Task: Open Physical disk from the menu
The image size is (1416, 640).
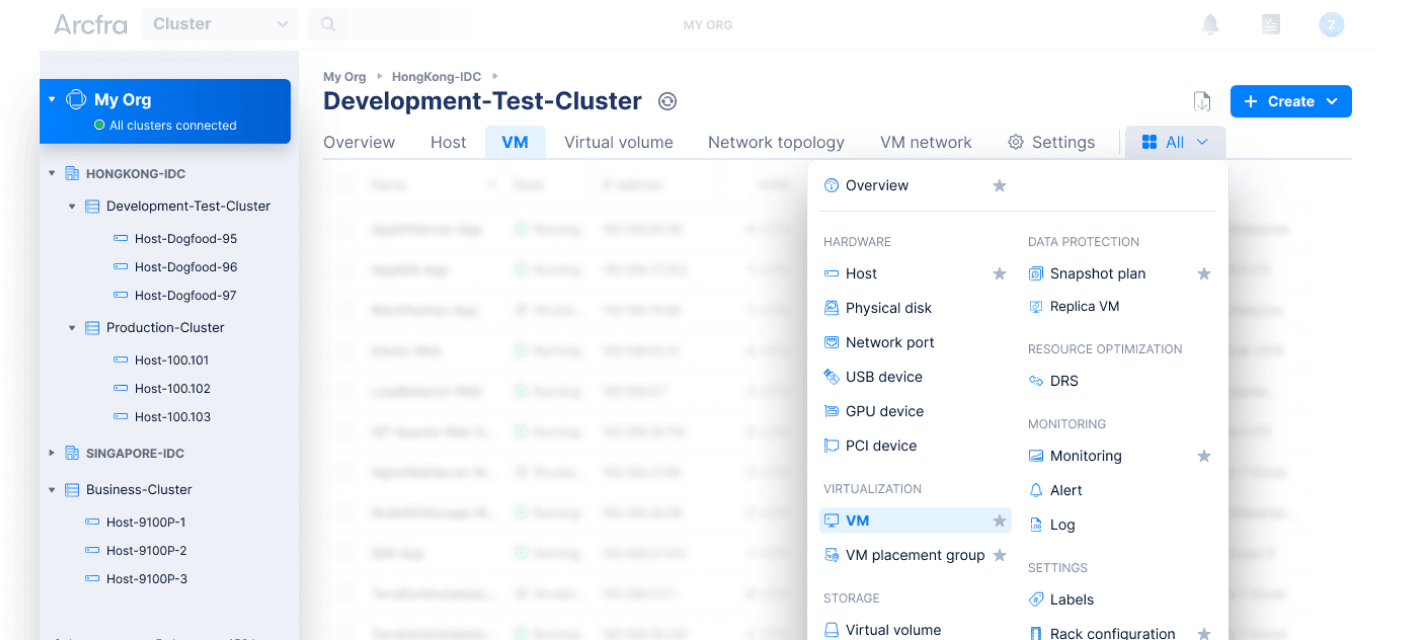Action: coord(888,308)
